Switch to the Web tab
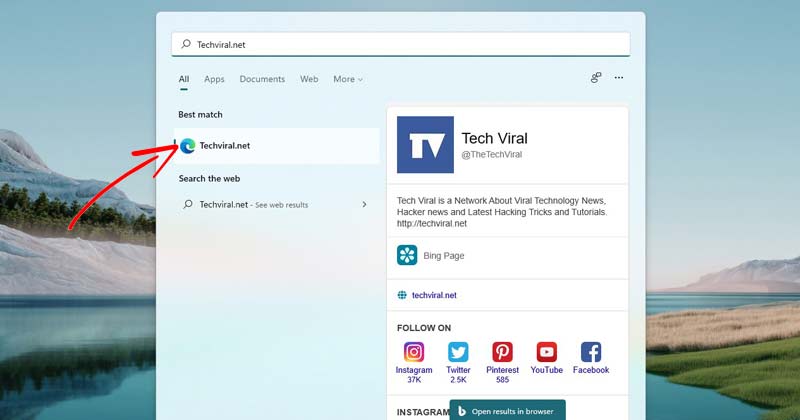Viewport: 800px width, 420px height. point(309,79)
